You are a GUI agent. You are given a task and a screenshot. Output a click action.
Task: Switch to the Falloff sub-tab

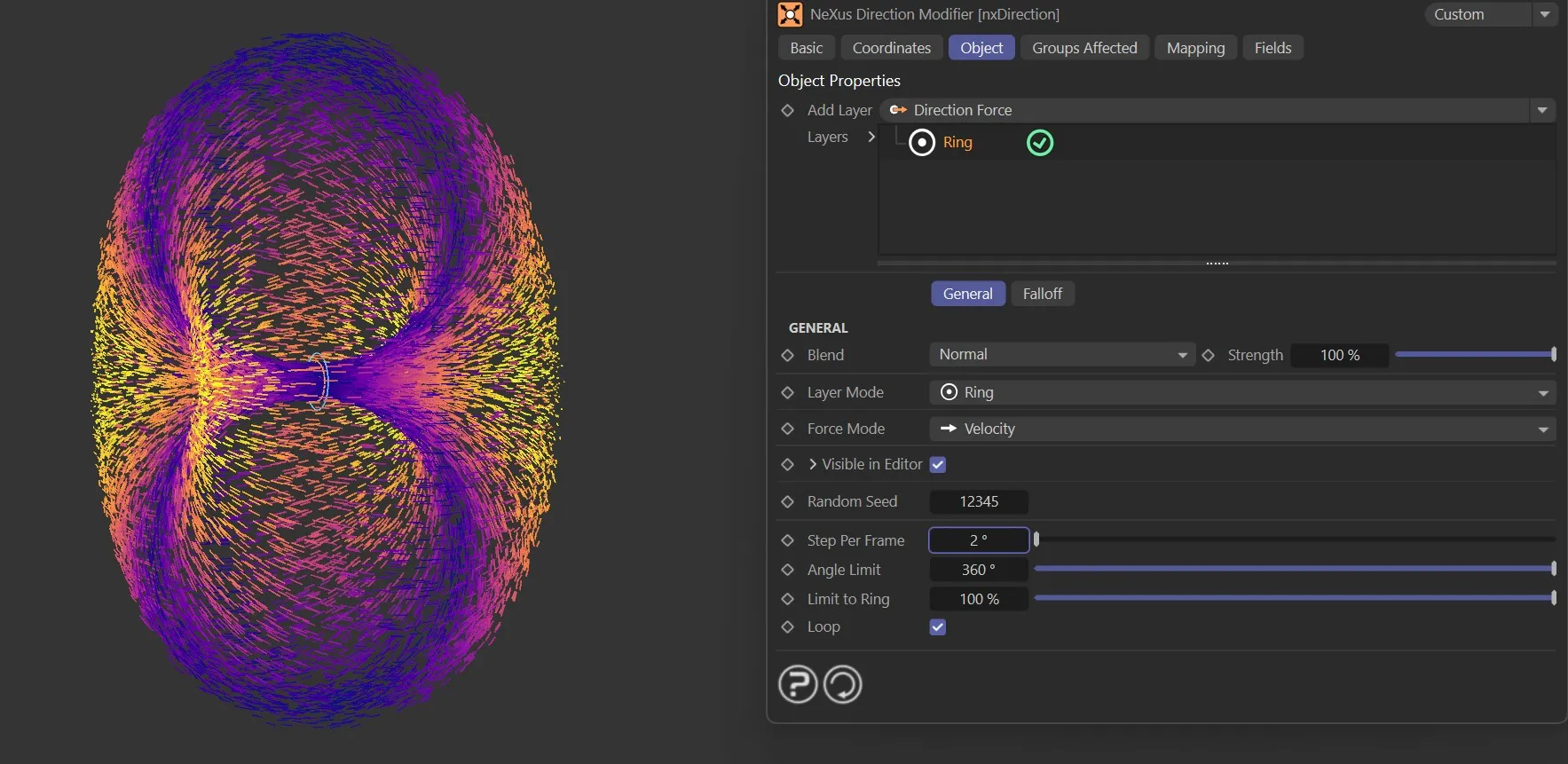(x=1043, y=294)
